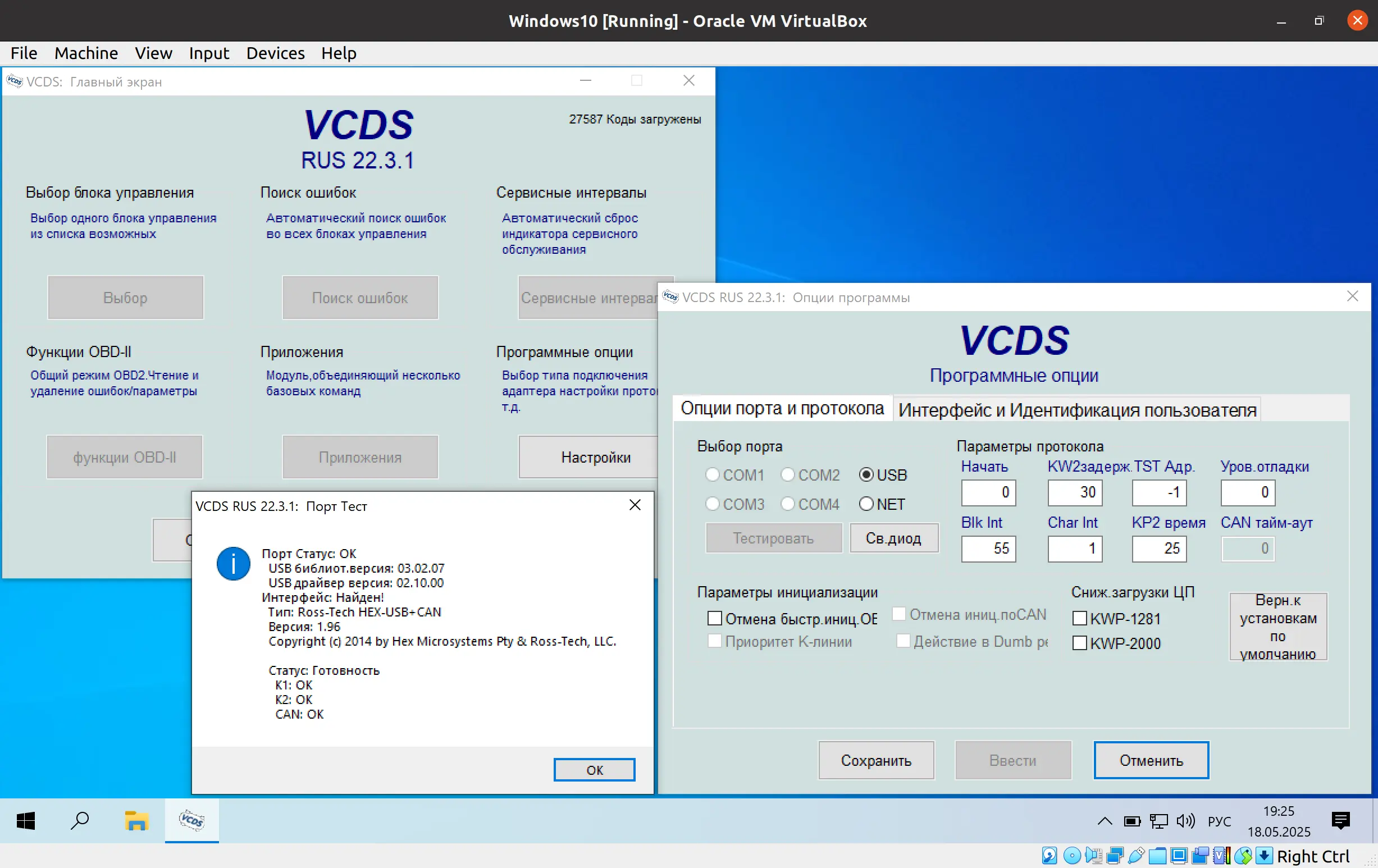
Task: Select the COM2 port radio button
Action: coord(787,474)
